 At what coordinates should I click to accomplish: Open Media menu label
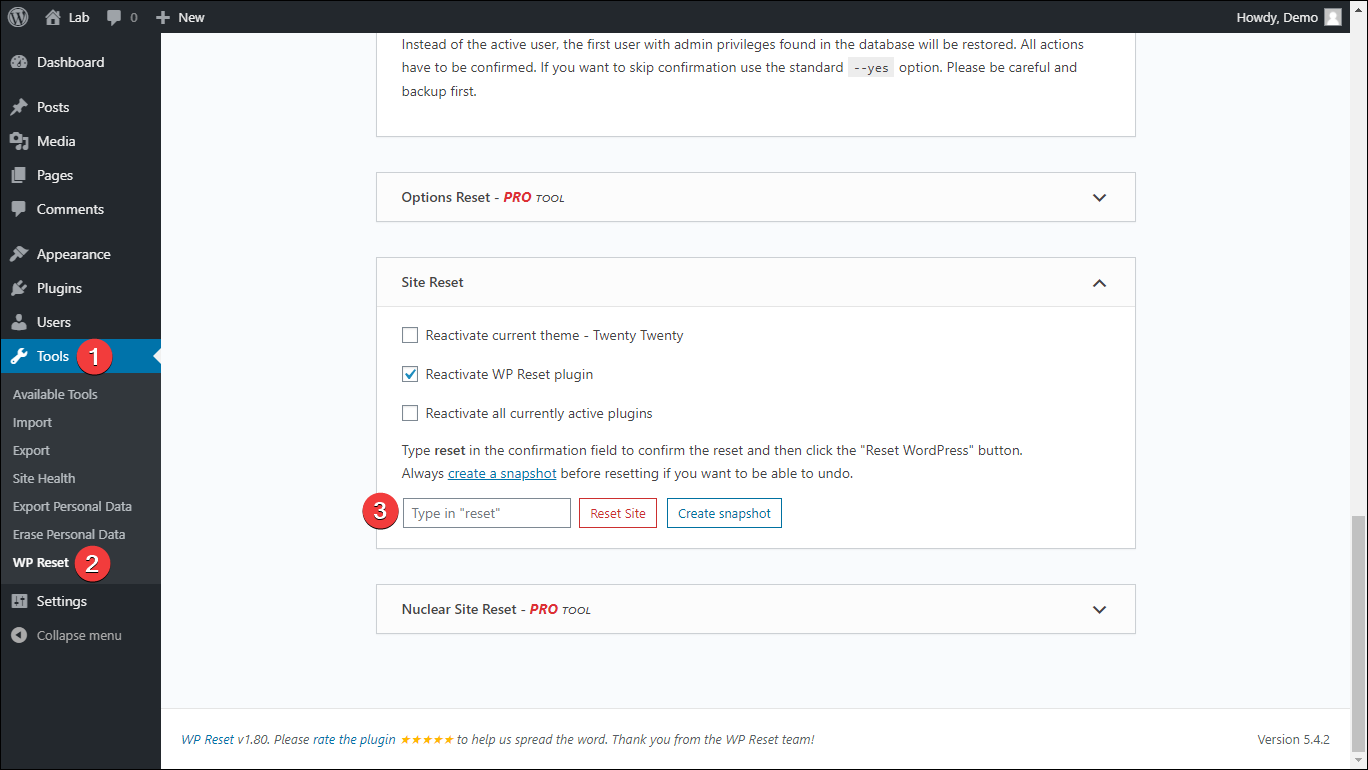coord(56,141)
